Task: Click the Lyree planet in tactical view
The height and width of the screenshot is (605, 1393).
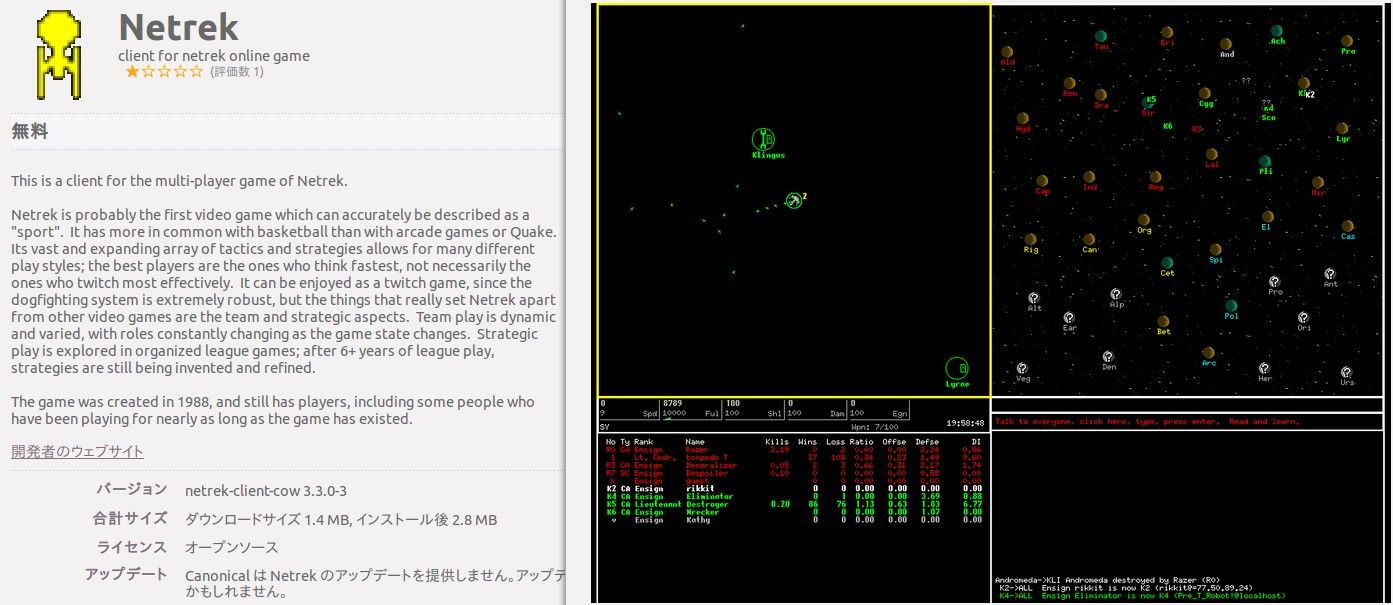Action: coord(957,367)
